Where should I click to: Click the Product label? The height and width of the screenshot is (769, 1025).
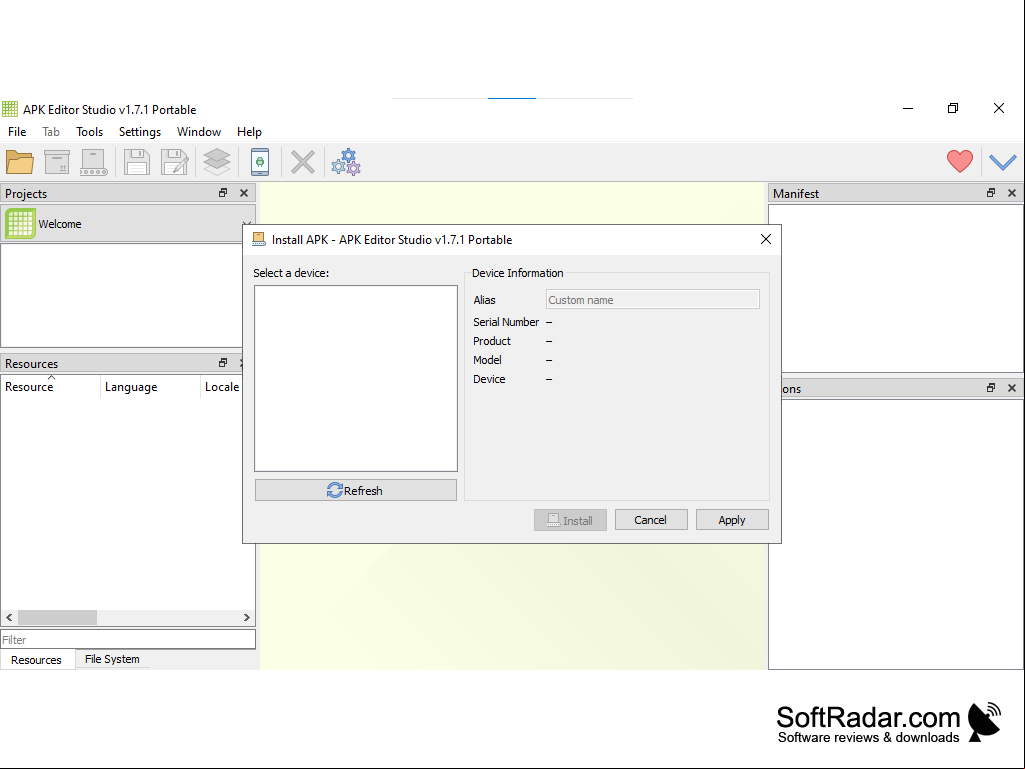(492, 341)
